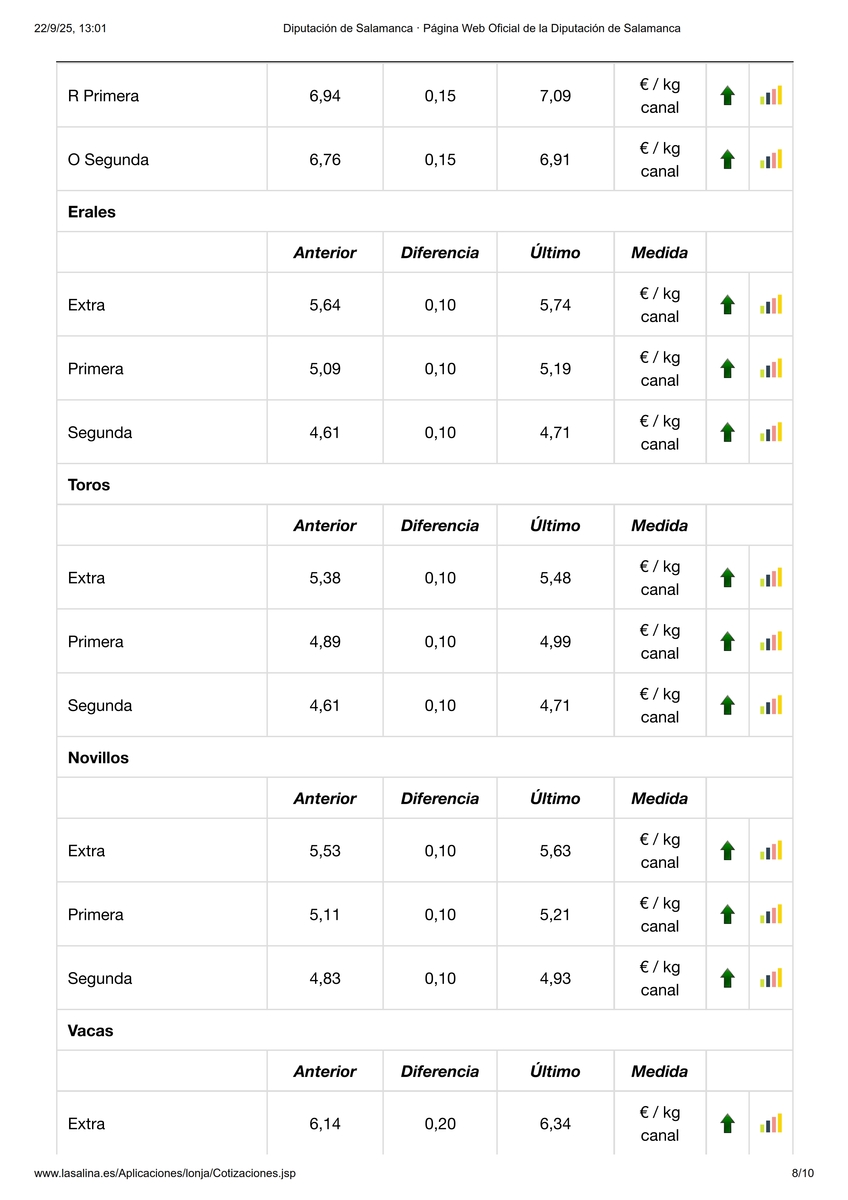The height and width of the screenshot is (1200, 848).
Task: Click the chart icon for Toros Segunda
Action: click(771, 705)
